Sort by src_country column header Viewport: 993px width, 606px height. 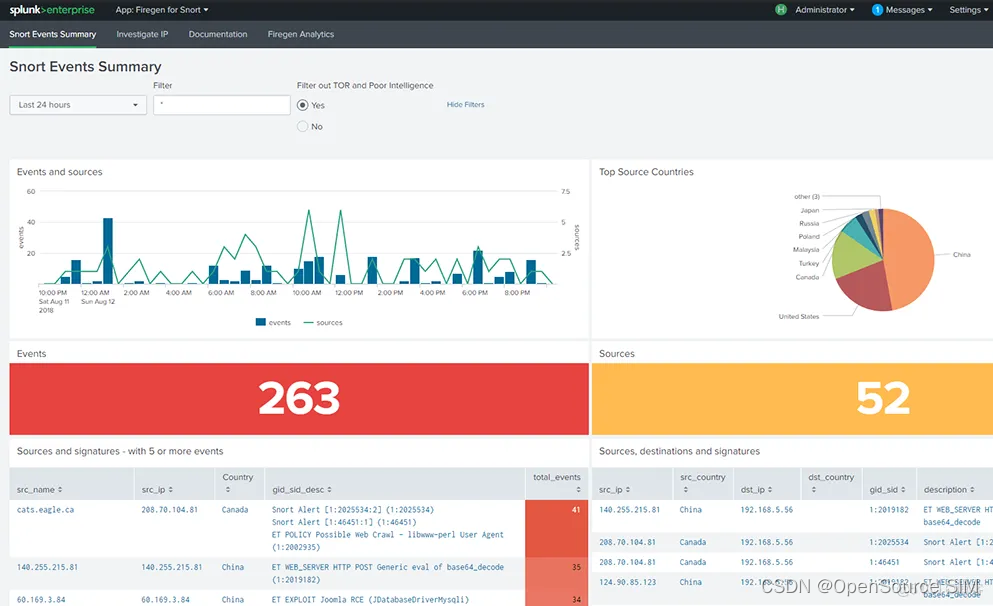pos(702,483)
